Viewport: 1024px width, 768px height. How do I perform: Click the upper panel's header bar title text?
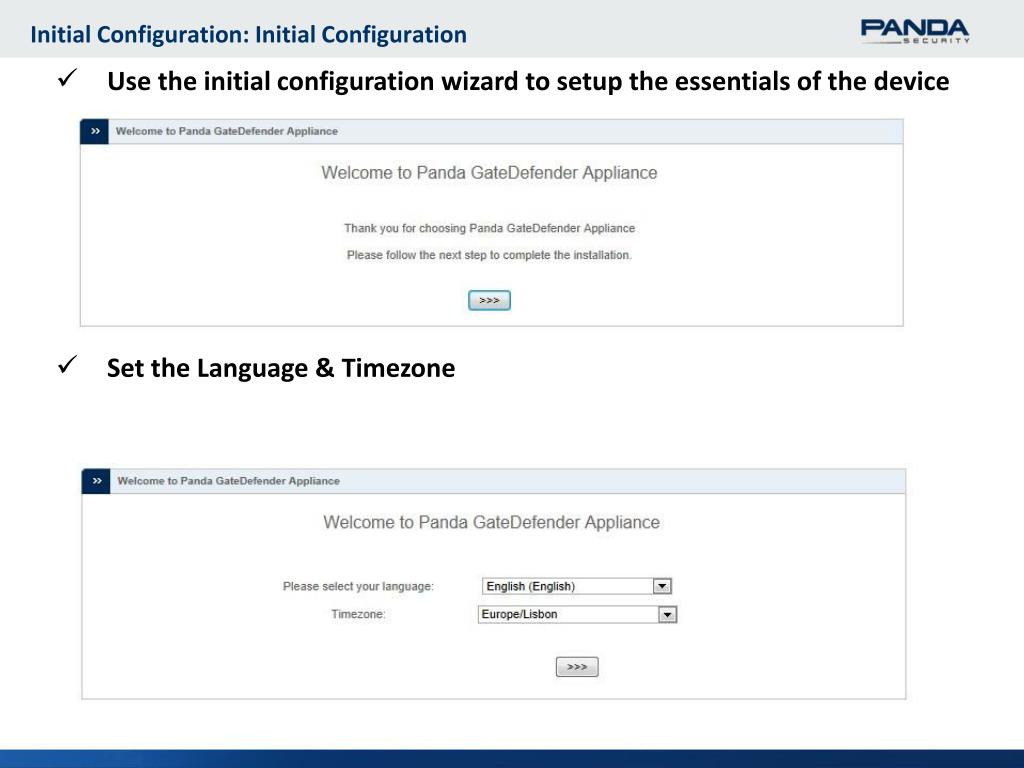click(x=227, y=131)
